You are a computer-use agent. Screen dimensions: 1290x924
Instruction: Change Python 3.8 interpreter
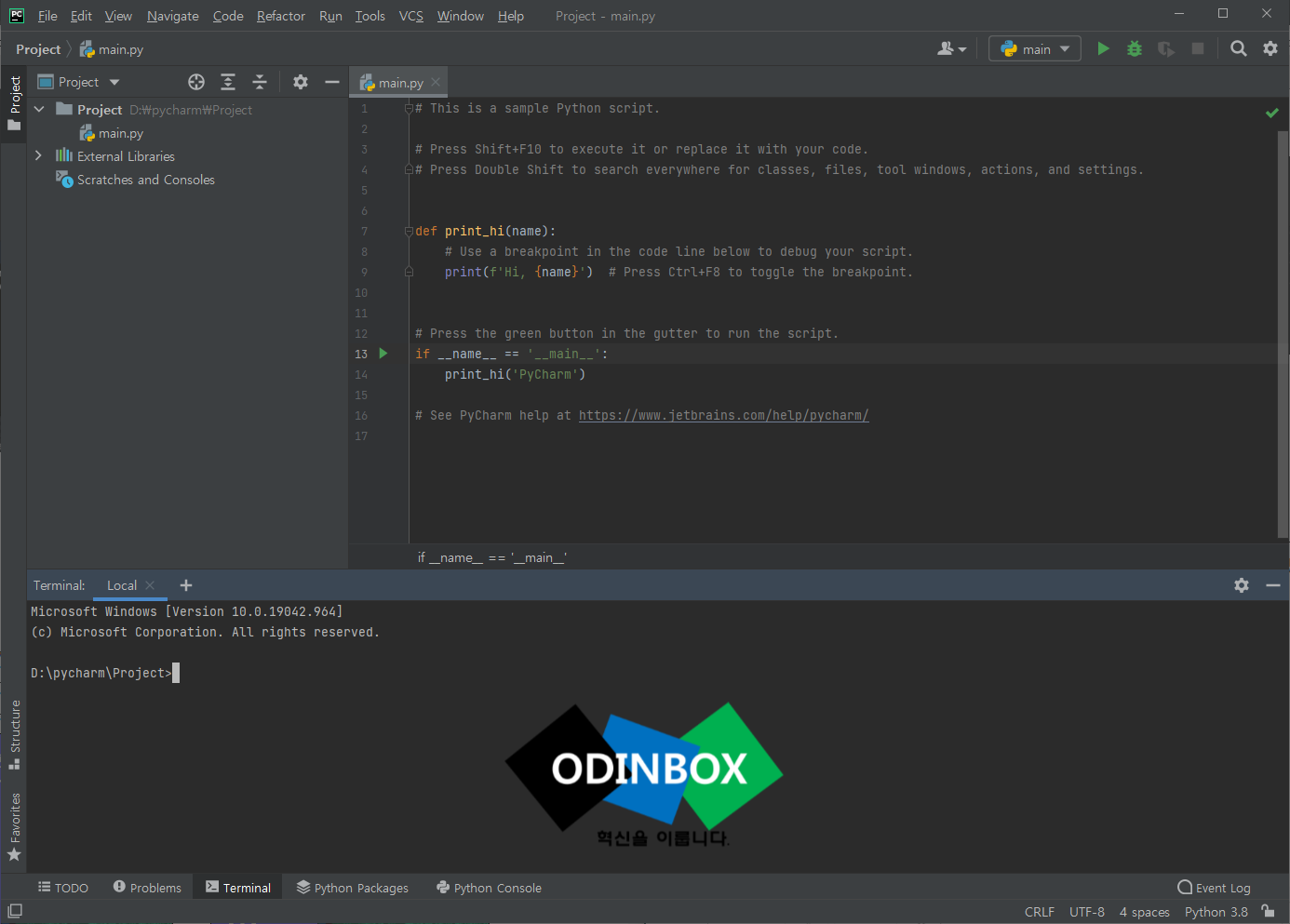click(x=1216, y=912)
